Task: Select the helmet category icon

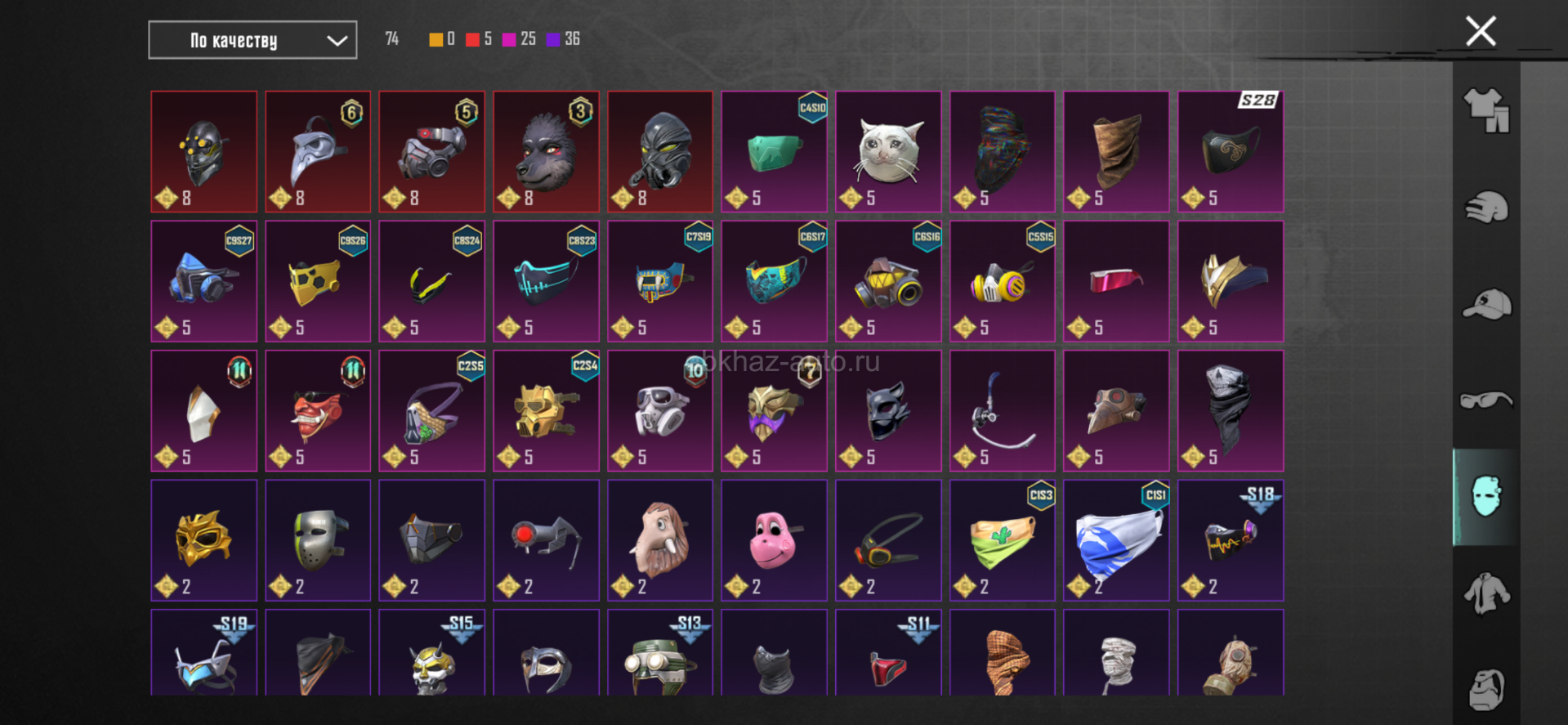Action: pos(1486,208)
